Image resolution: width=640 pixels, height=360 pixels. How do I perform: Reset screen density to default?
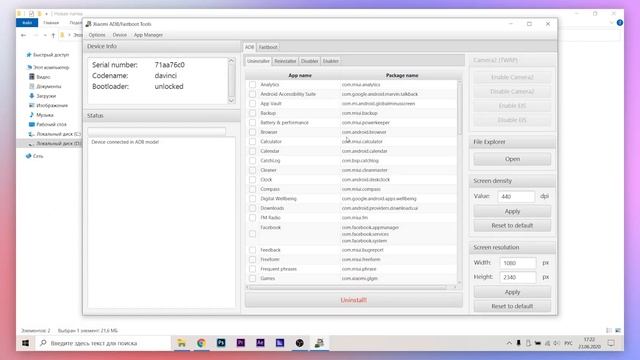click(512, 225)
